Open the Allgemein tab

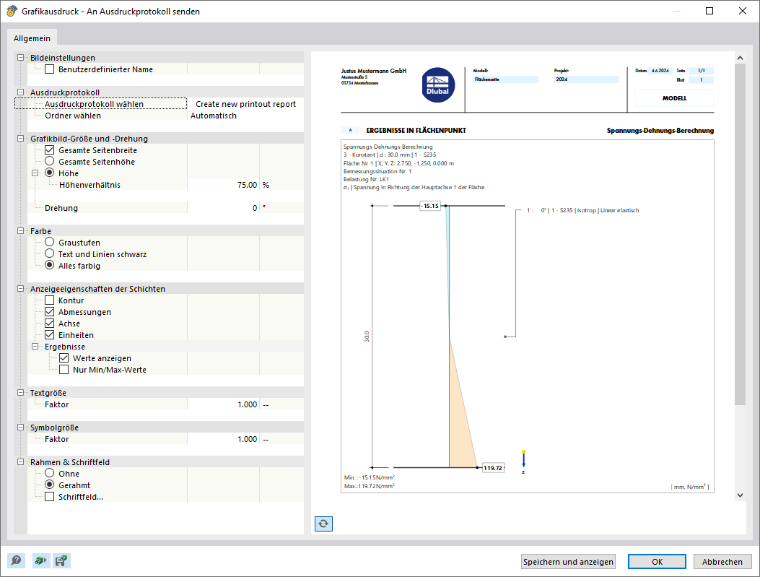[32, 38]
